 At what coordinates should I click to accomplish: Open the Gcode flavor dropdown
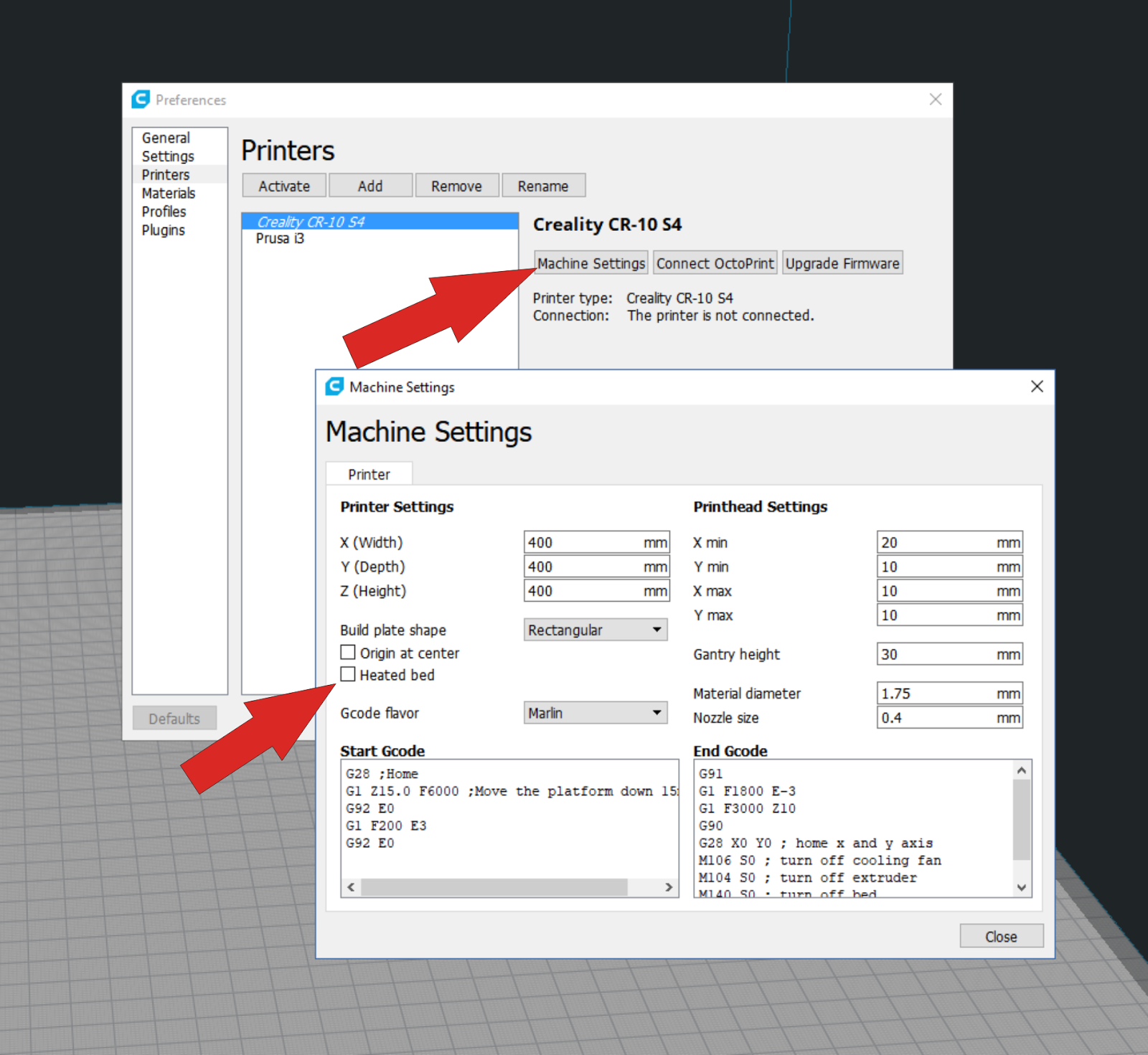point(596,713)
